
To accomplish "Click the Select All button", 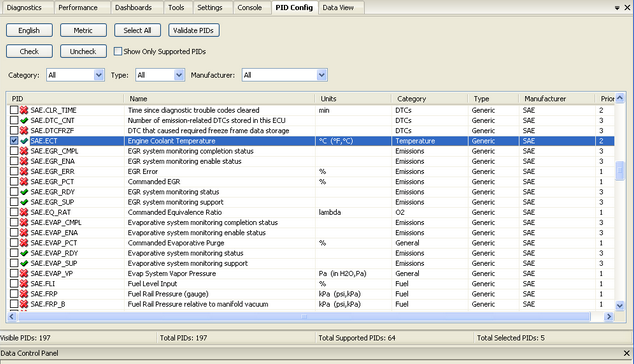I will (x=137, y=30).
